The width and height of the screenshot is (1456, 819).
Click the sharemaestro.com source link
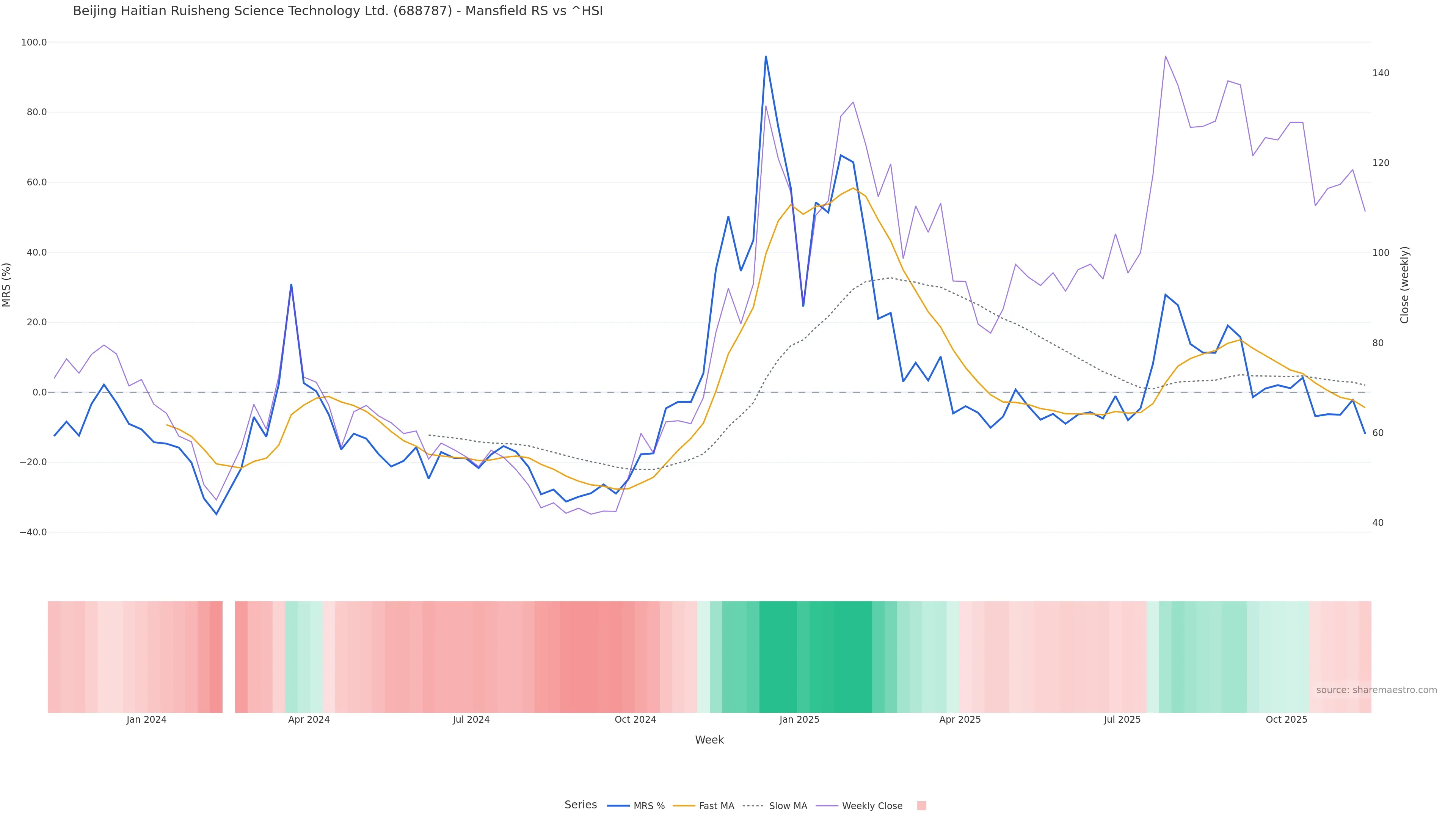point(1376,690)
